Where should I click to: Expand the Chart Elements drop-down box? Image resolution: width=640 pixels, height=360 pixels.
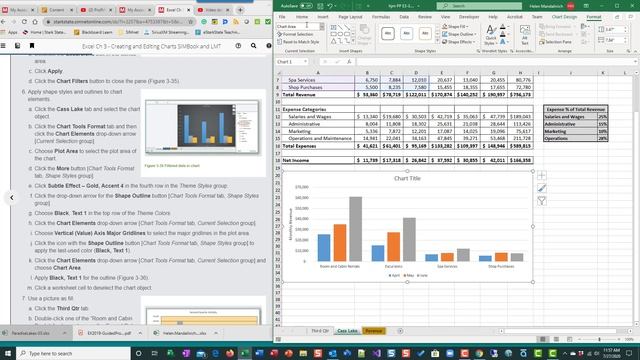pos(322,26)
